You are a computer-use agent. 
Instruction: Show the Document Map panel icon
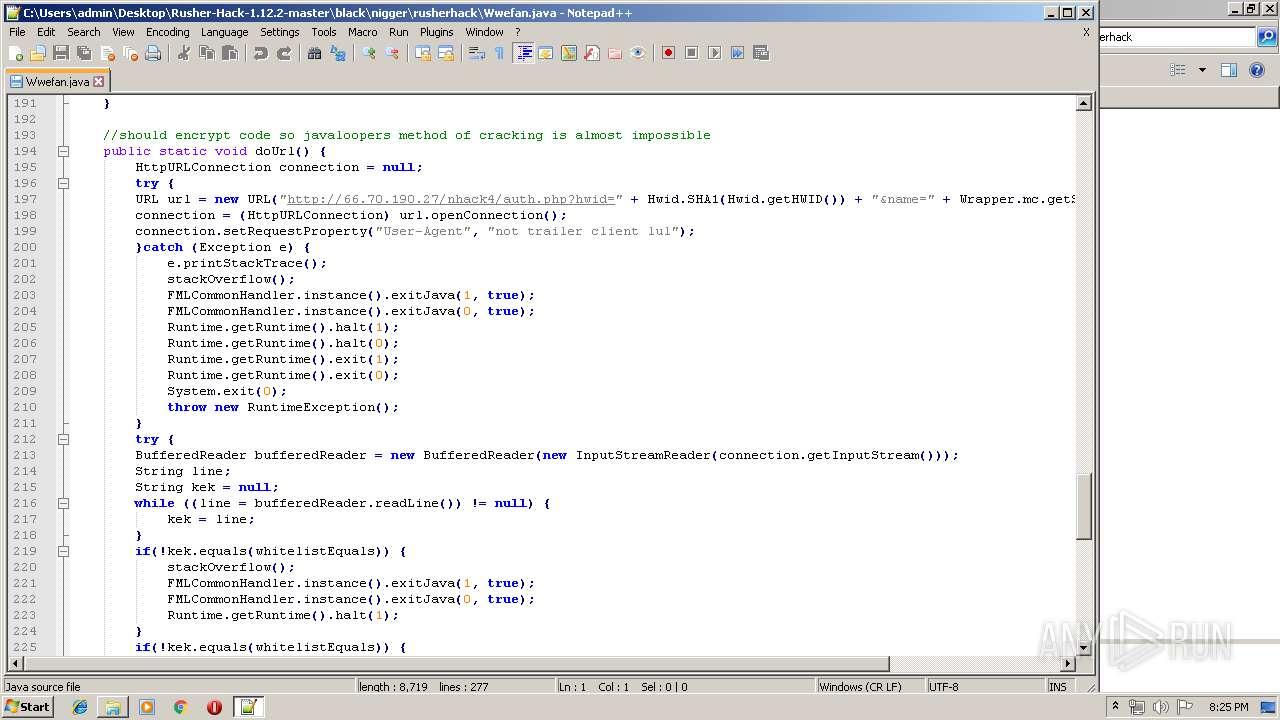tap(569, 53)
